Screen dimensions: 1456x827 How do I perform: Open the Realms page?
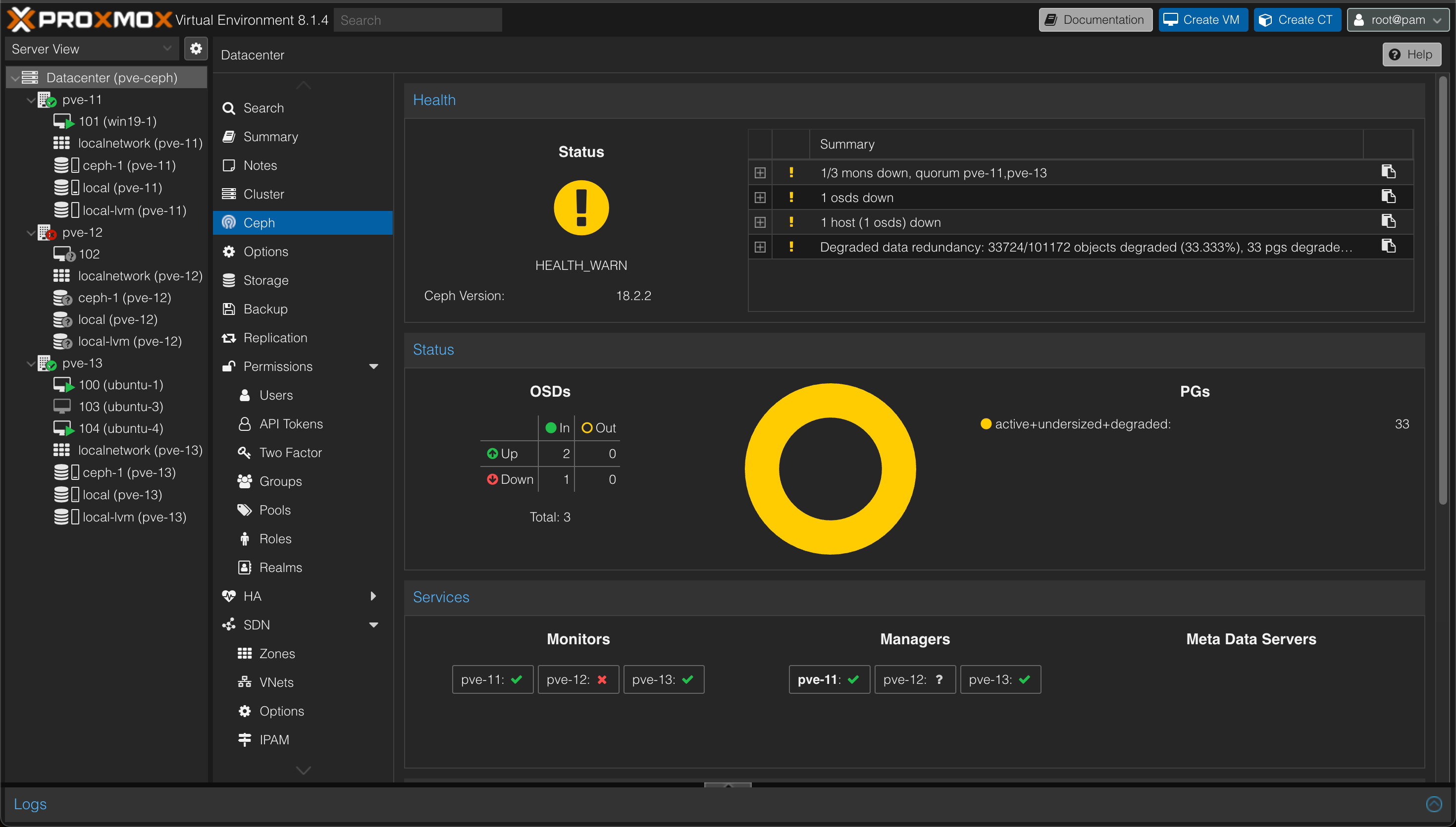[303, 568]
